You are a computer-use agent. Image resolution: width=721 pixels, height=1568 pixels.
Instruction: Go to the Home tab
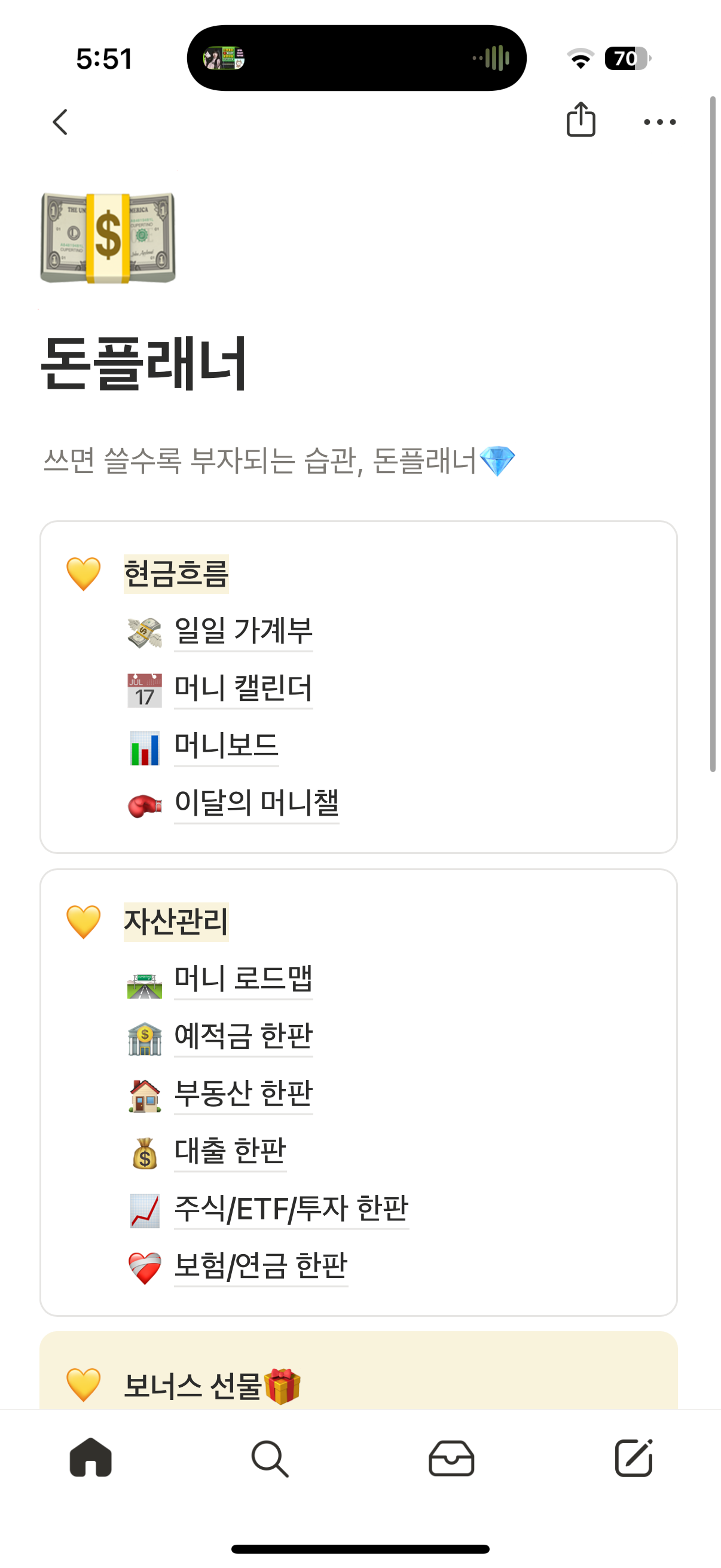pyautogui.click(x=91, y=1457)
